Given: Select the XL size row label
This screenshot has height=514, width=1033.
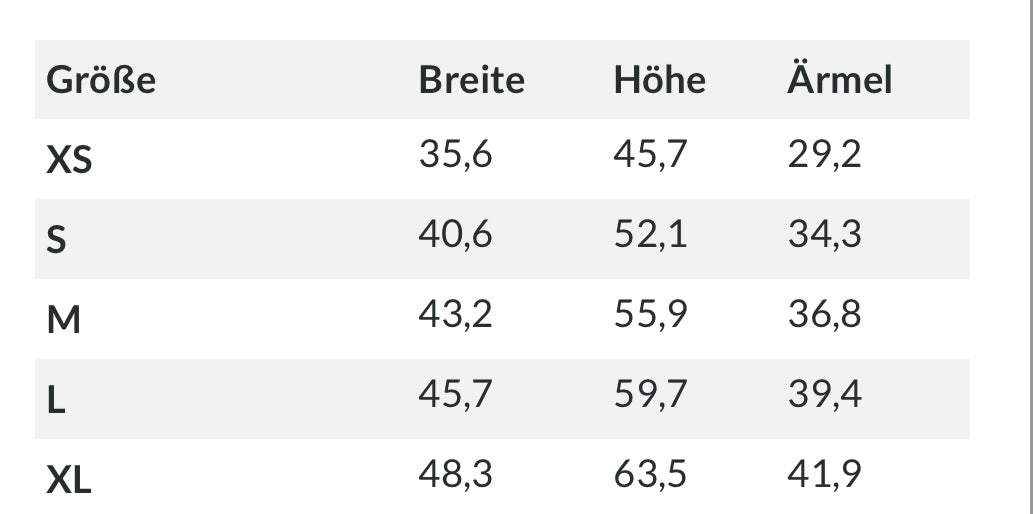Looking at the screenshot, I should pyautogui.click(x=69, y=480).
